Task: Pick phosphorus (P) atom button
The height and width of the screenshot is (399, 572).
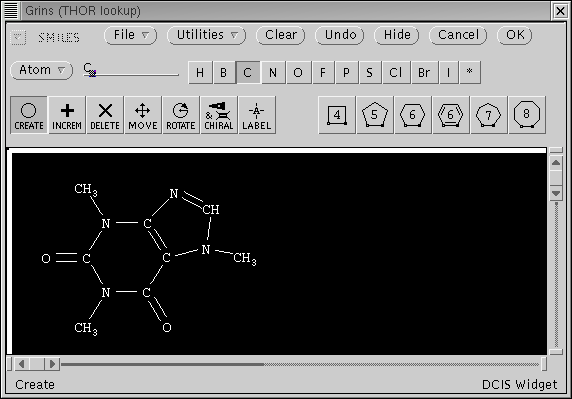Action: click(346, 73)
